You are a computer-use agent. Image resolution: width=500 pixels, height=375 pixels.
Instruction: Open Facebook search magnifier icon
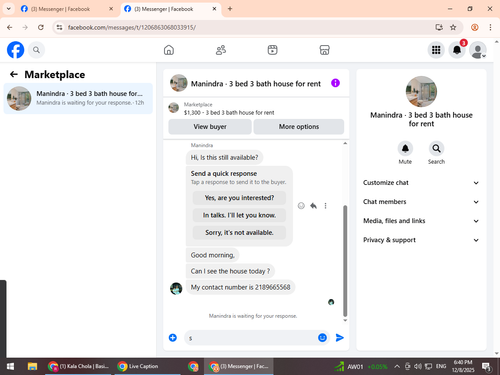pyautogui.click(x=36, y=50)
